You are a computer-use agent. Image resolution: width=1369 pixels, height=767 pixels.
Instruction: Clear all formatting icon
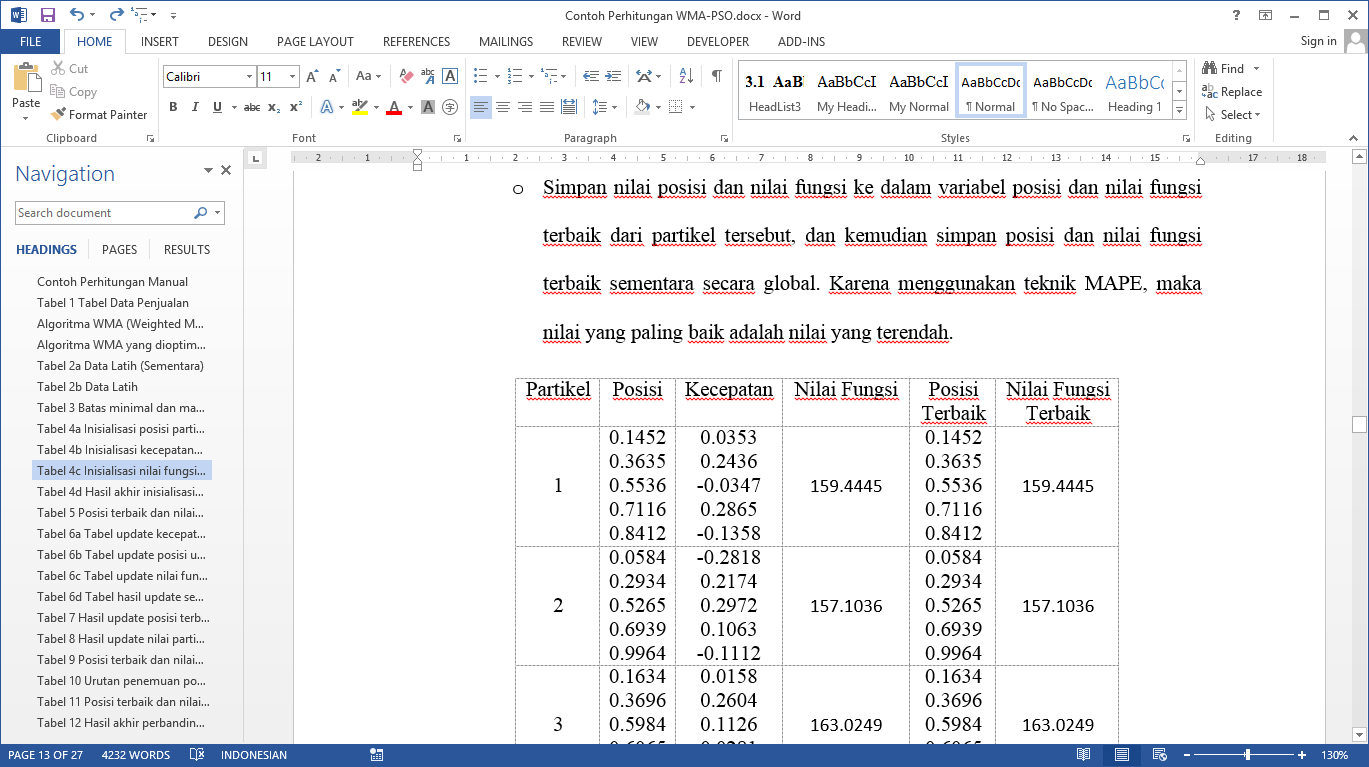pyautogui.click(x=406, y=76)
